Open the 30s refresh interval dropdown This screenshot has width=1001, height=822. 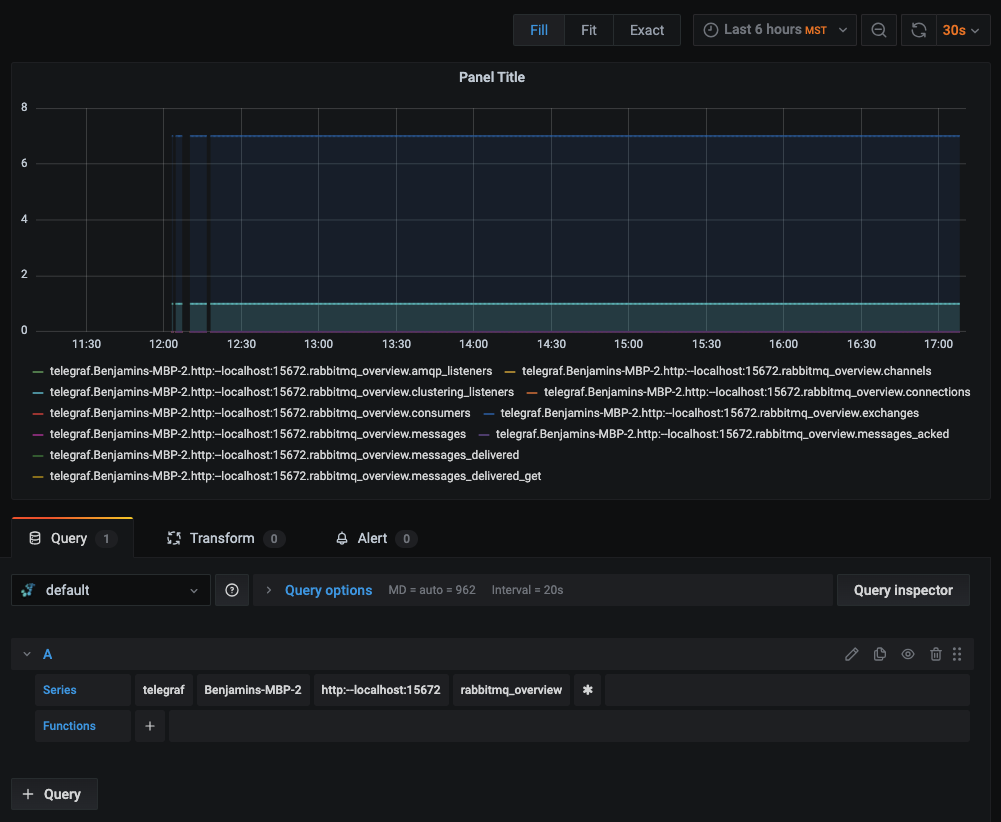(963, 30)
